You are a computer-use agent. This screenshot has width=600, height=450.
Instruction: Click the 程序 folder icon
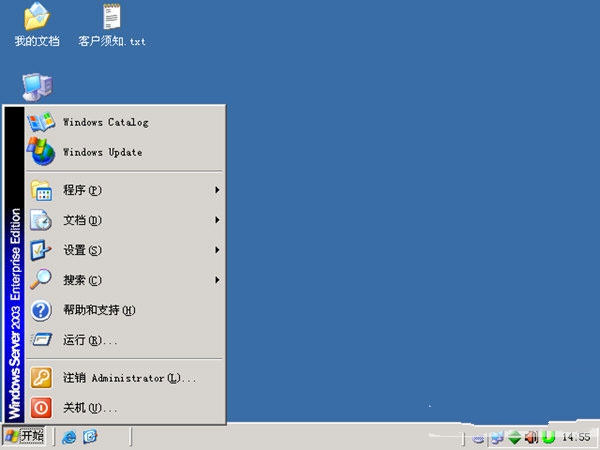point(41,190)
